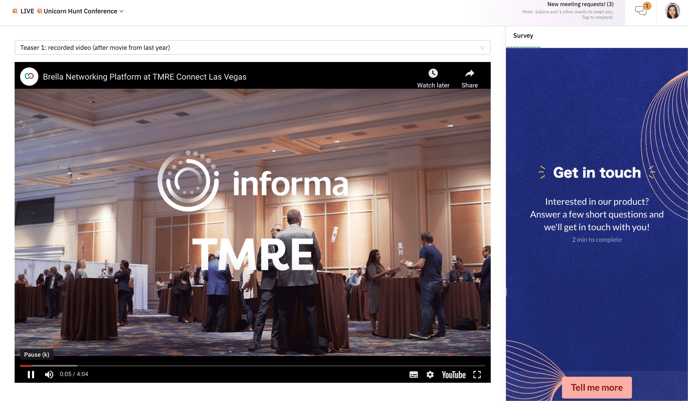688x401 pixels.
Task: Seek on the video progress bar
Action: point(252,365)
